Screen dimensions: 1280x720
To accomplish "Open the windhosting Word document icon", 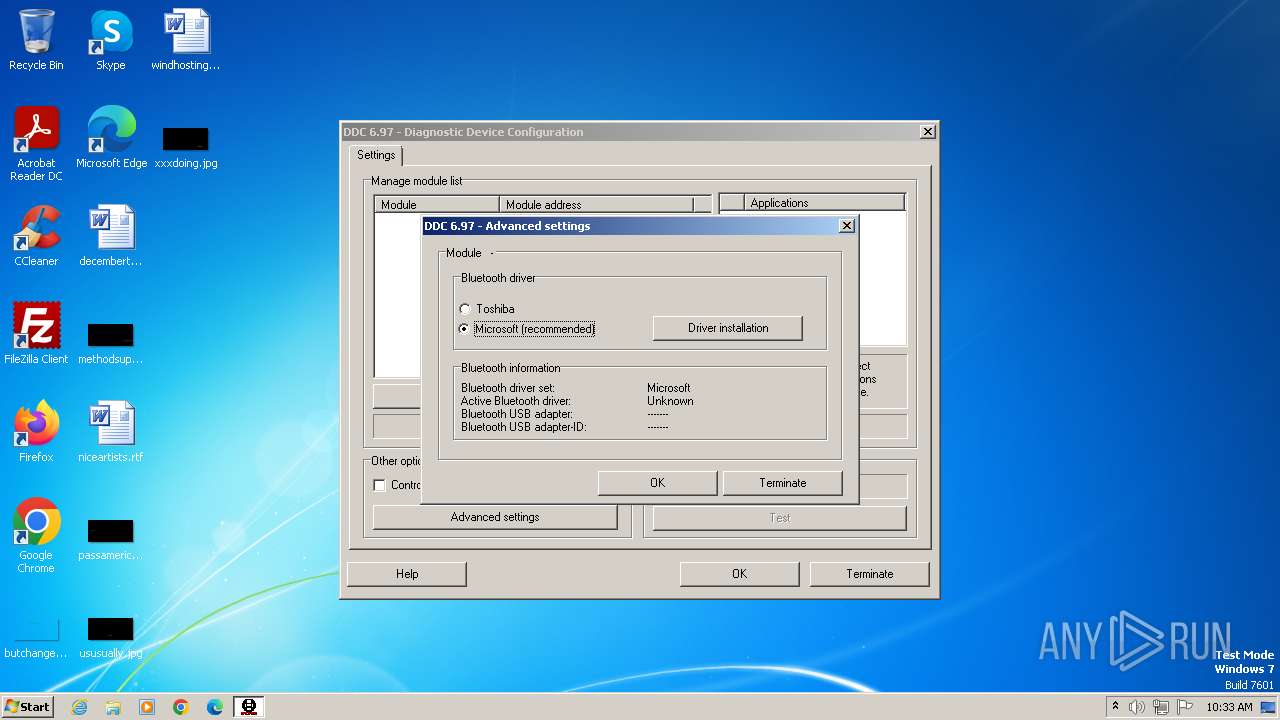I will click(x=185, y=40).
